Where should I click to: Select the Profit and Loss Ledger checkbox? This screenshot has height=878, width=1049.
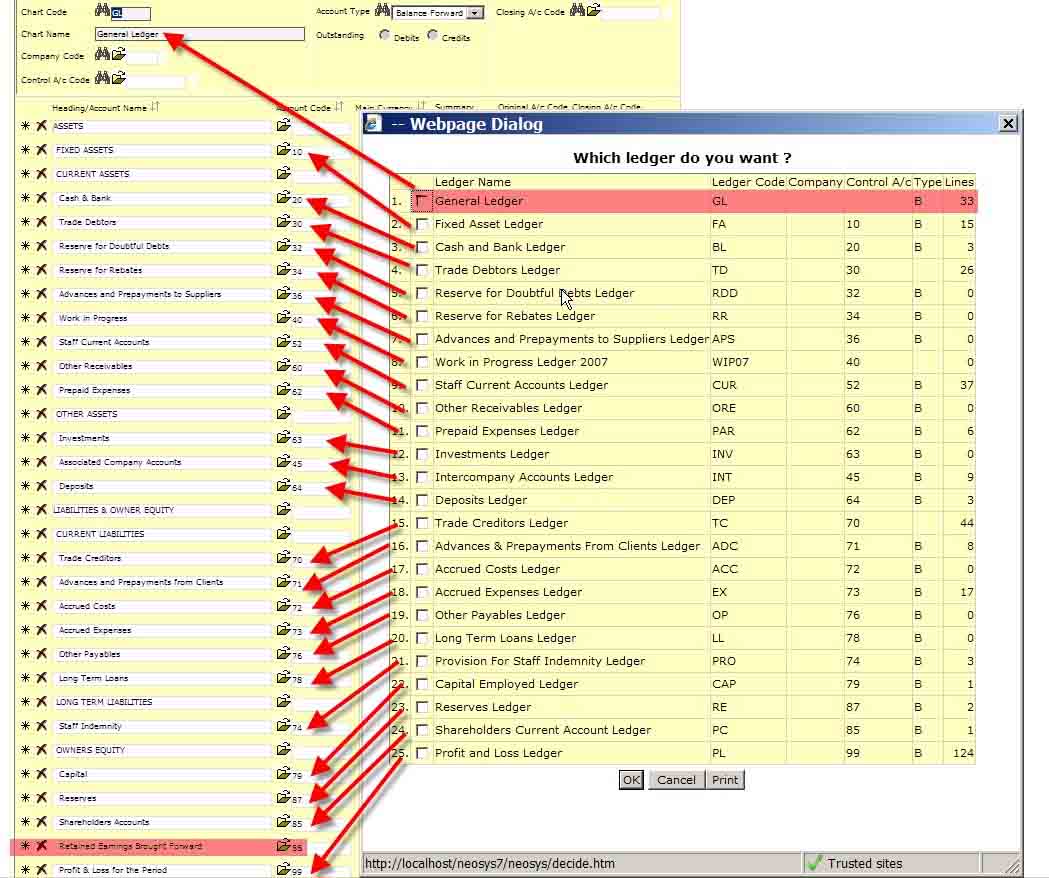(423, 753)
